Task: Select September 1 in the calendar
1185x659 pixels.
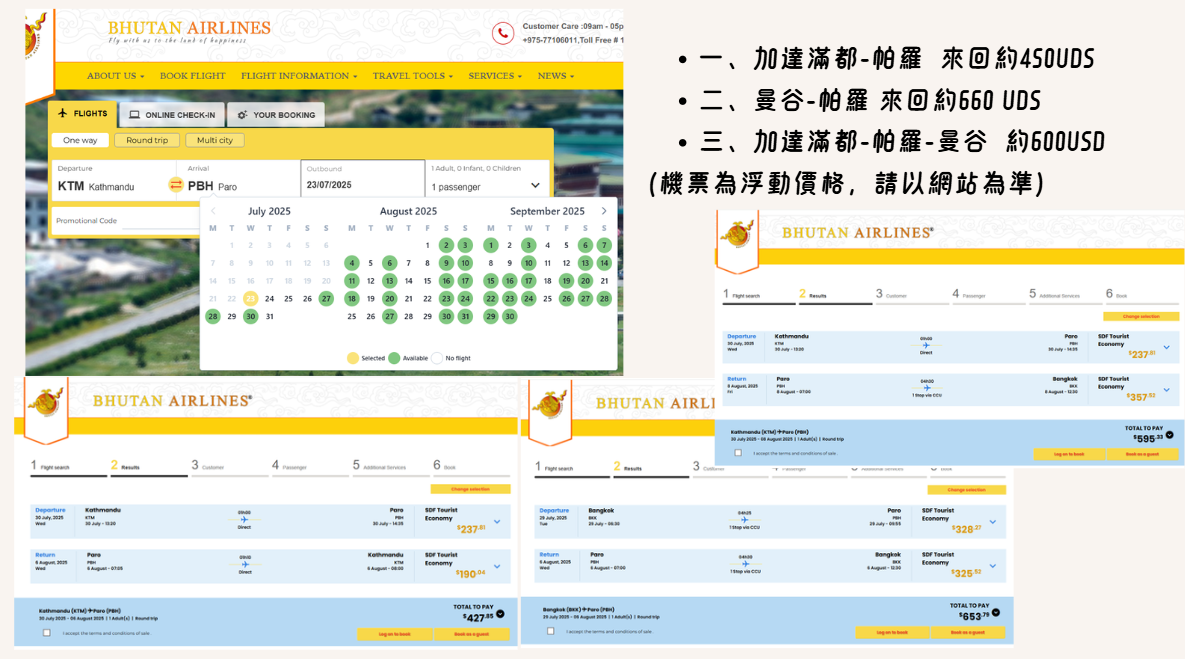Action: (490, 245)
